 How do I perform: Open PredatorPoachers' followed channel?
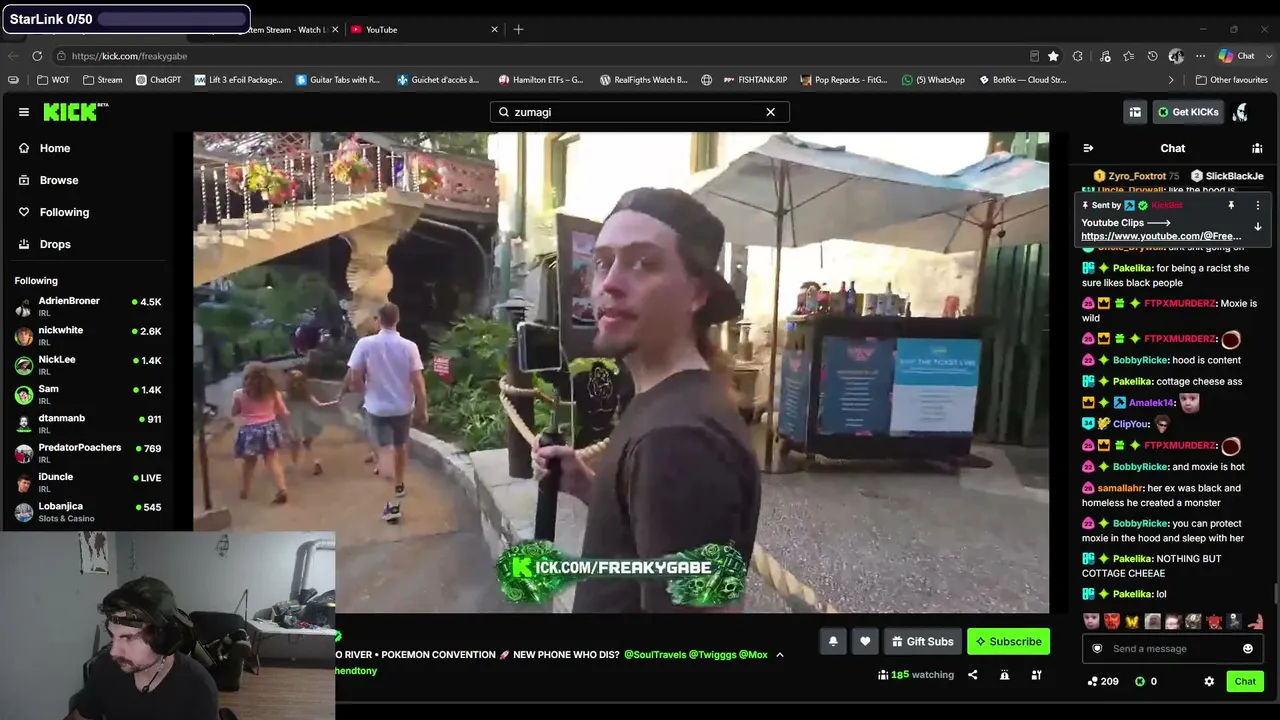point(88,452)
